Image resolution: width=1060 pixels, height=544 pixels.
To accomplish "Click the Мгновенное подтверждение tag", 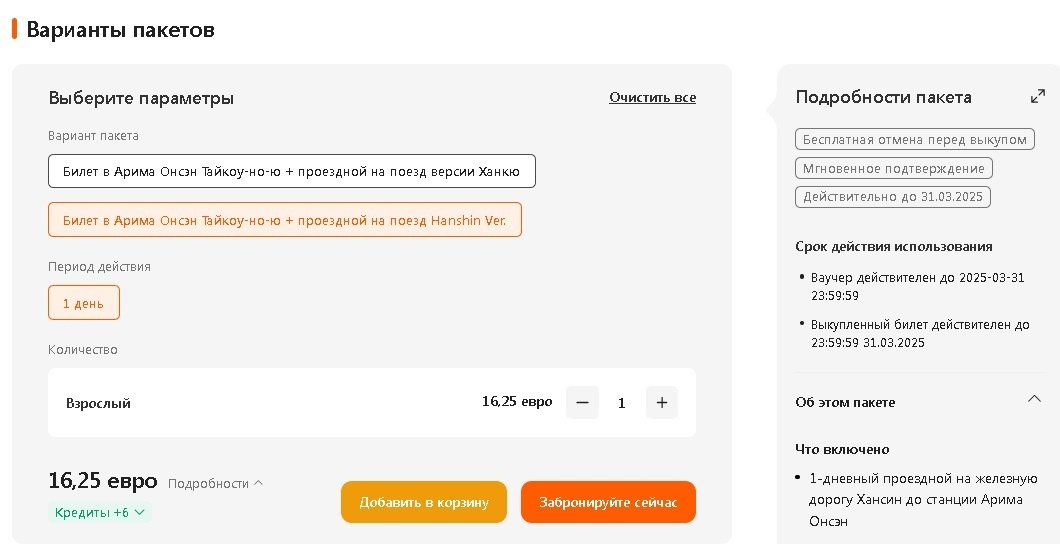I will [894, 168].
